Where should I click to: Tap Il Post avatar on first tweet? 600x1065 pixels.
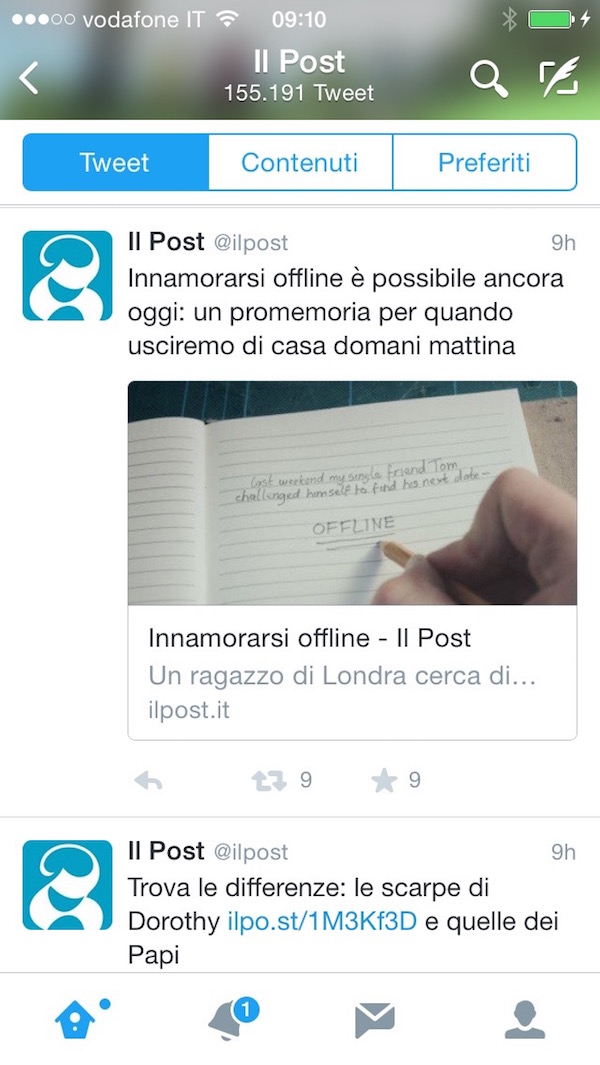[67, 275]
